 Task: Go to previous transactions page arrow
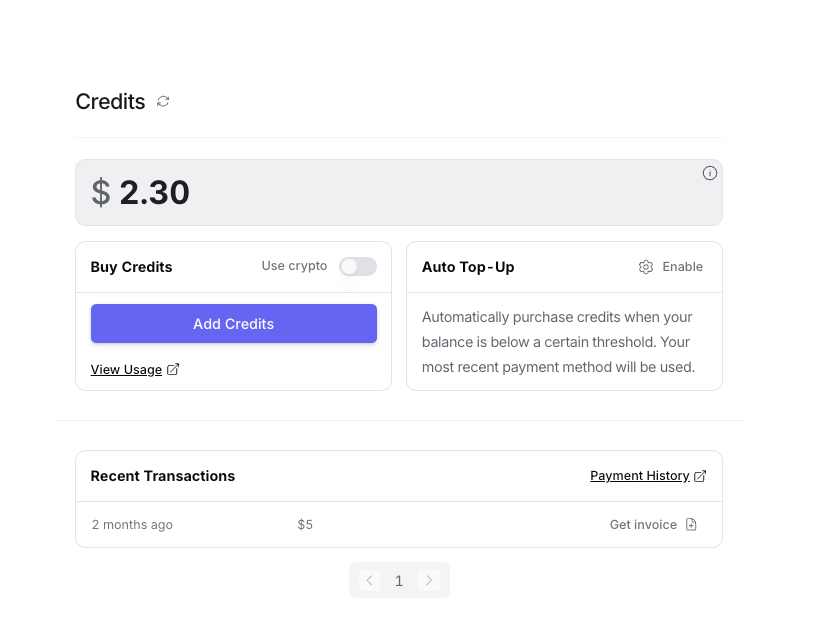point(369,580)
